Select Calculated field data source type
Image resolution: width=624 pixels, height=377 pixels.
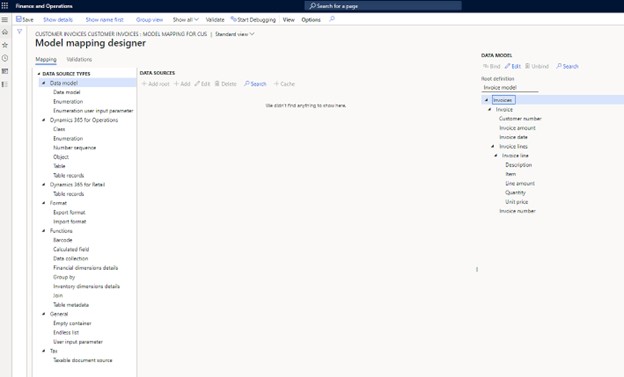coord(71,249)
